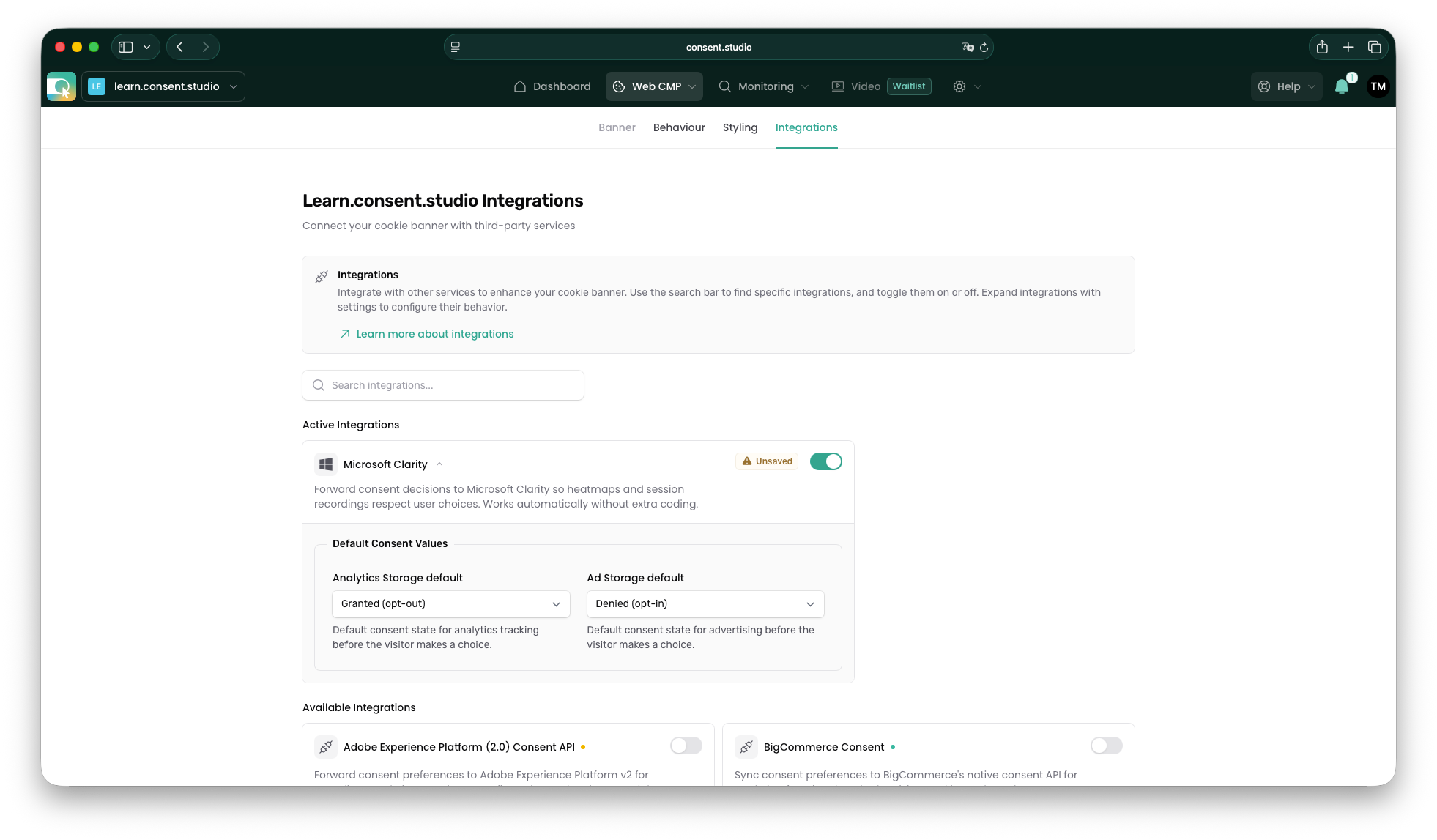
Task: Click the settings gear in the navbar
Action: click(x=959, y=86)
